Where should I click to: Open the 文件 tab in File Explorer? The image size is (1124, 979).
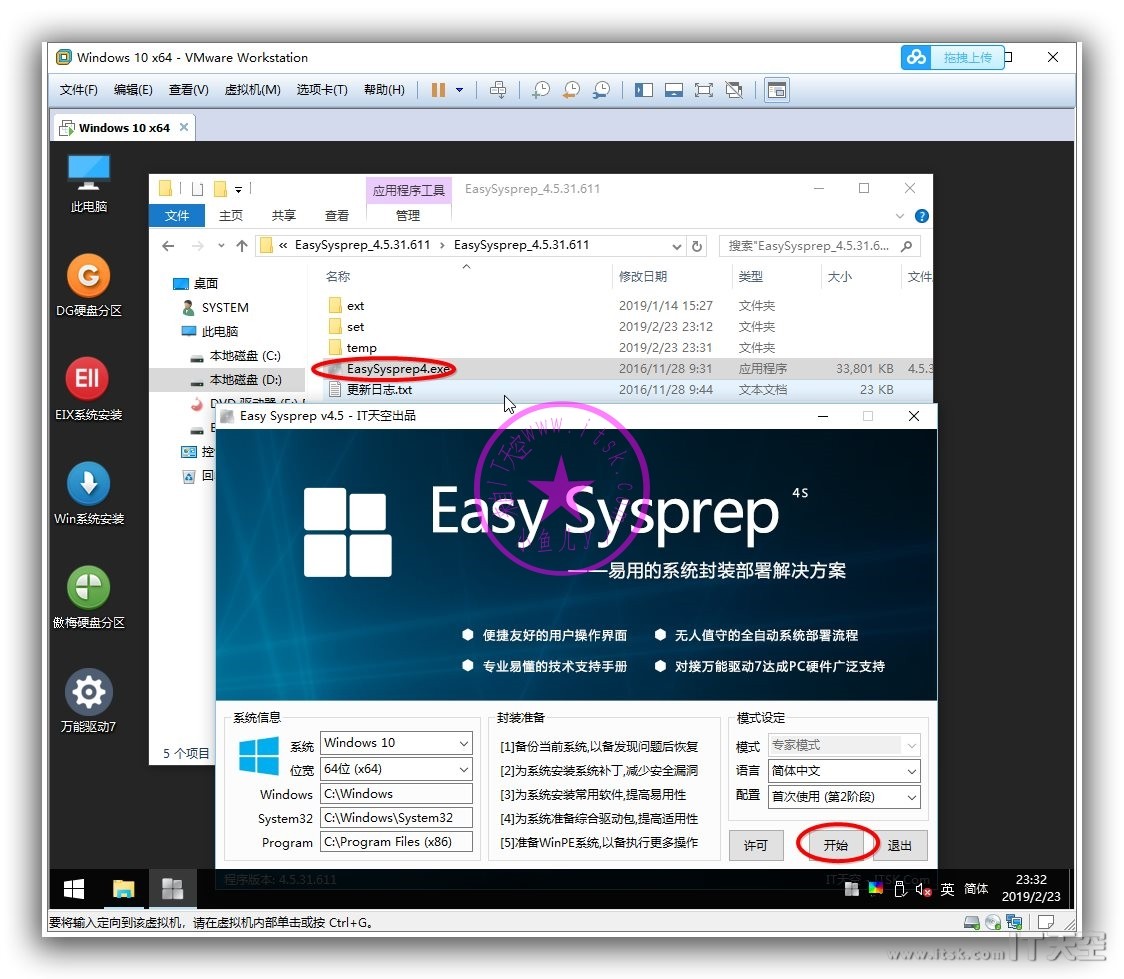point(177,215)
